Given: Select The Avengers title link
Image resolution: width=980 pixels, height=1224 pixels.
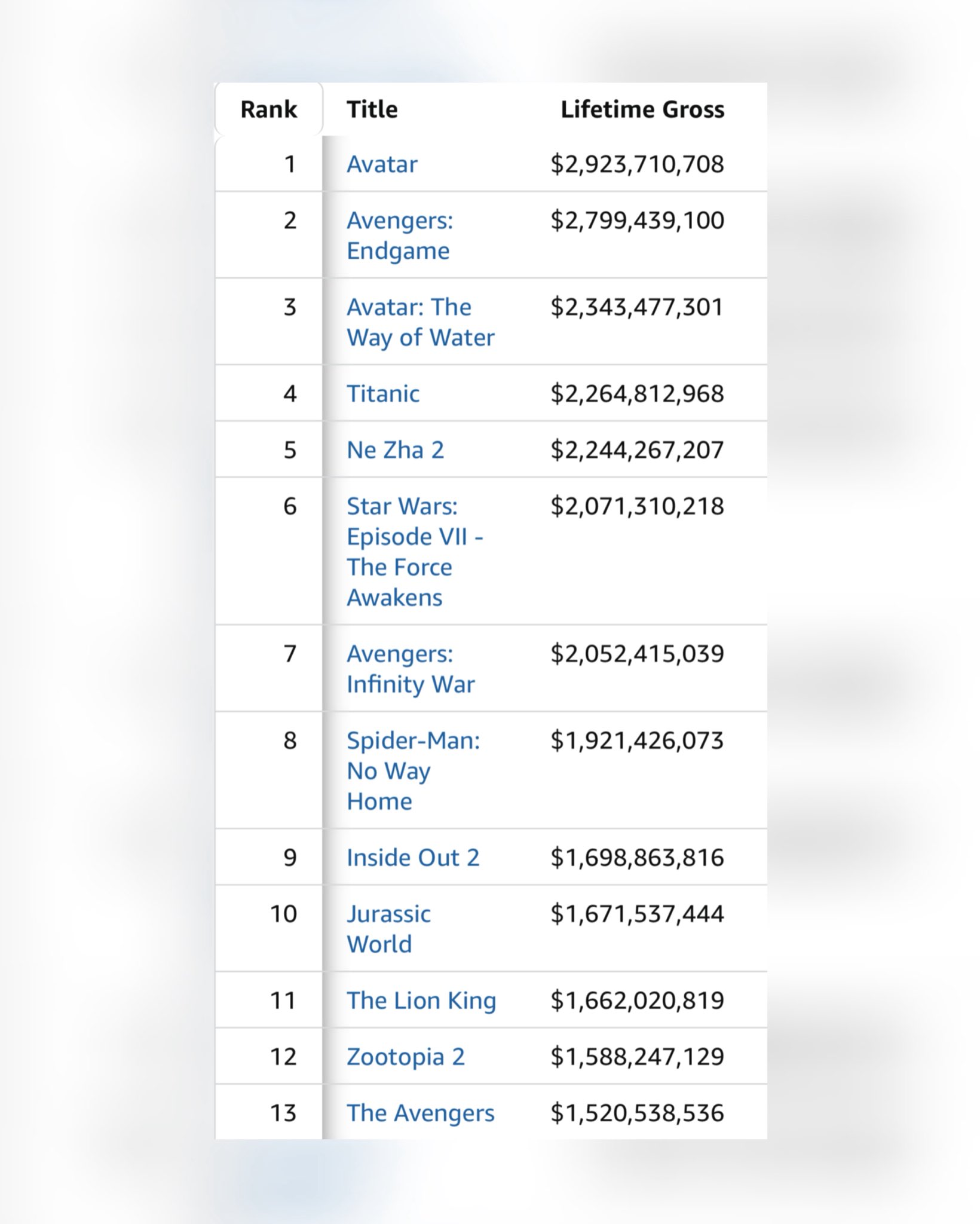Looking at the screenshot, I should coord(421,1113).
